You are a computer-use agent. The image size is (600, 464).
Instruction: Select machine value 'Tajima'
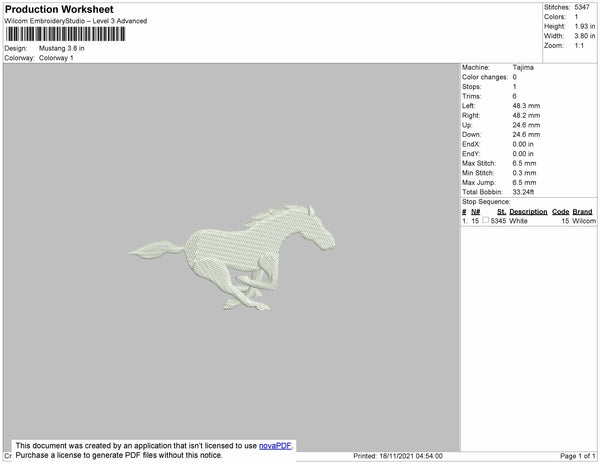[523, 67]
